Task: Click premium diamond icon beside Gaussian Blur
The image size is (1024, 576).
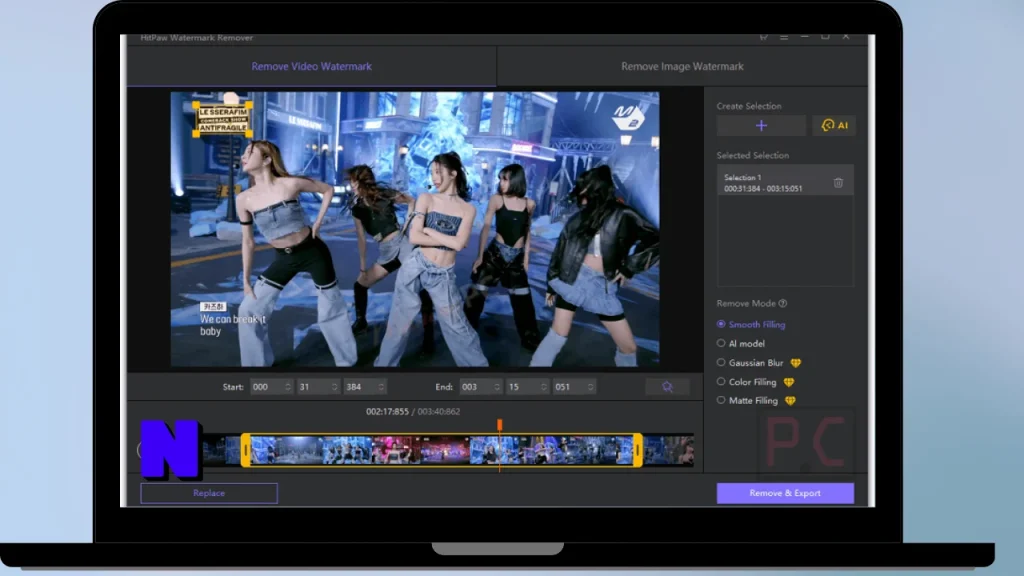Action: coord(795,363)
